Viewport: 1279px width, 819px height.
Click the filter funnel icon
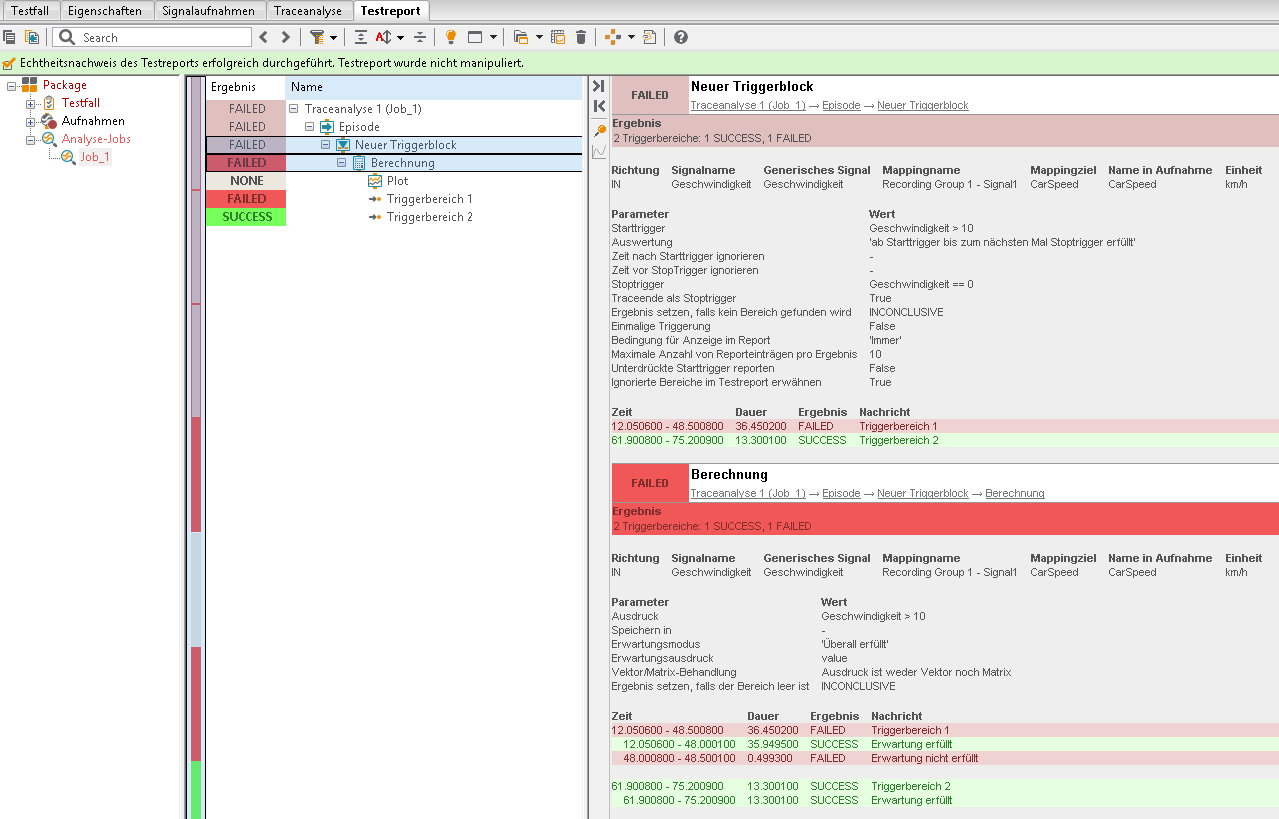[x=317, y=37]
